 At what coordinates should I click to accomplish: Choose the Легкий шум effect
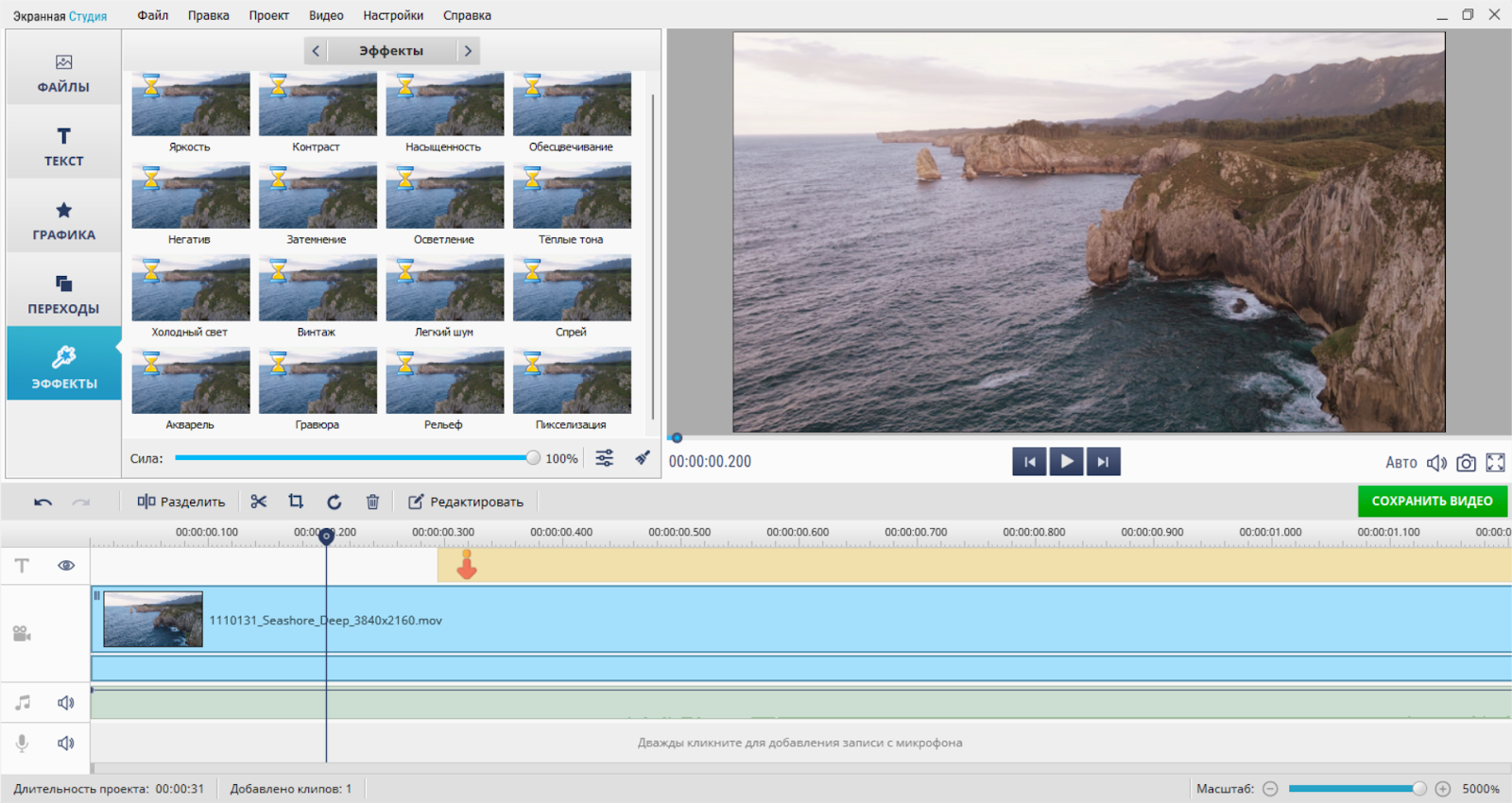[x=445, y=289]
